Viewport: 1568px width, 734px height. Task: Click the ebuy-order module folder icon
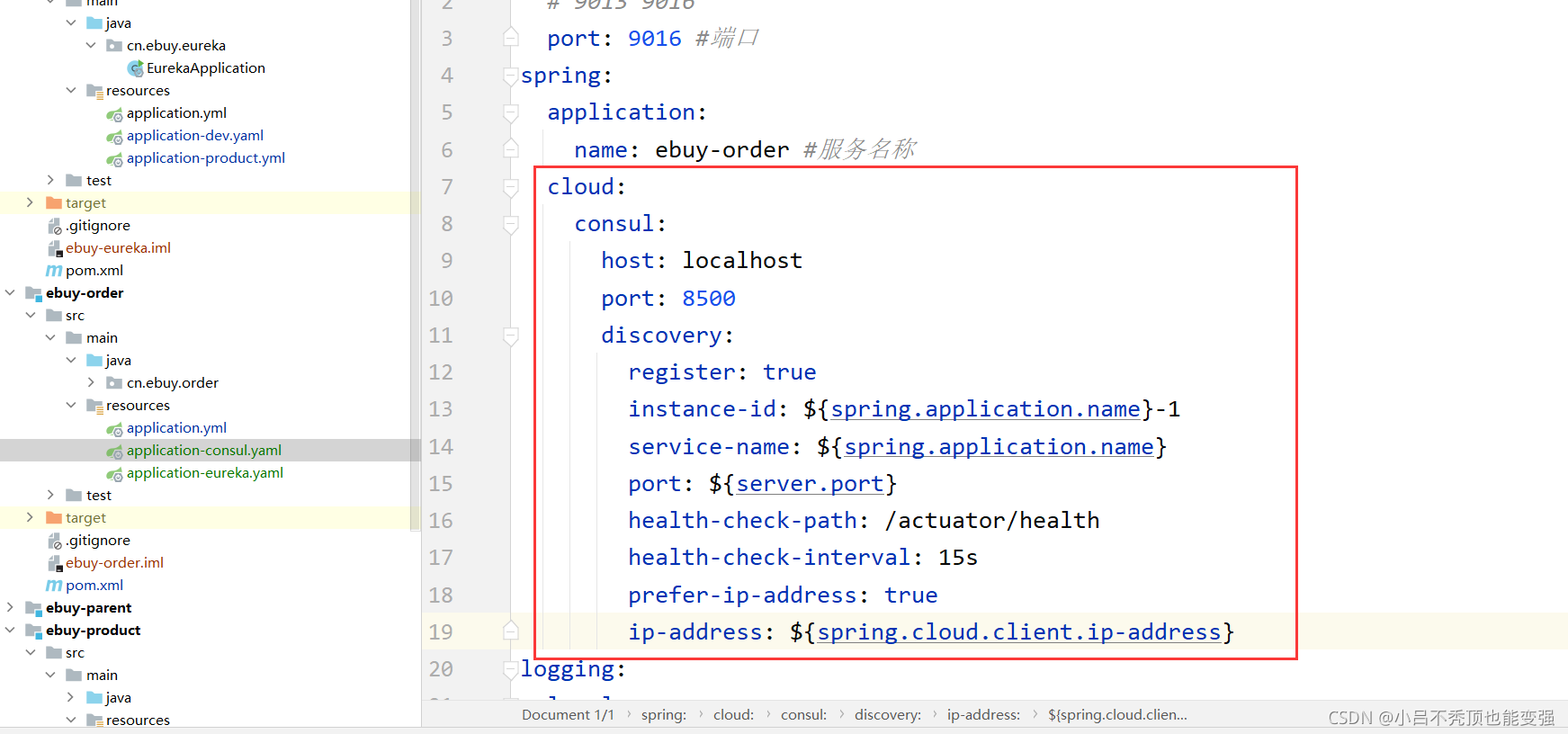tap(34, 293)
